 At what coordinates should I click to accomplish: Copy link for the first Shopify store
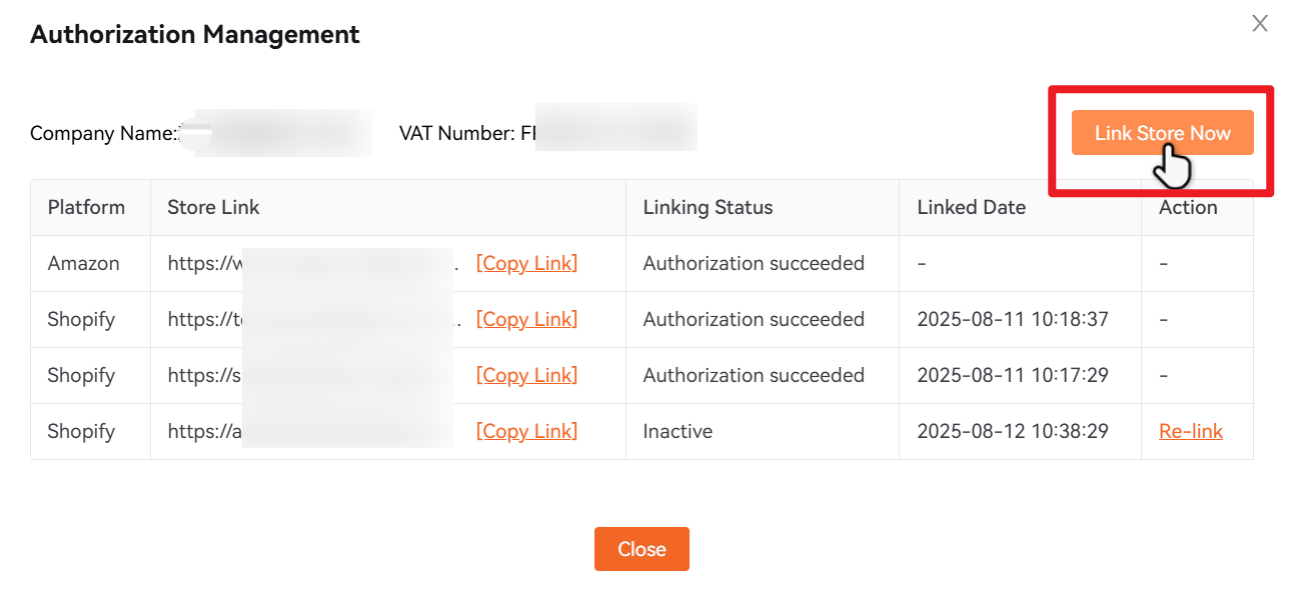coord(527,319)
